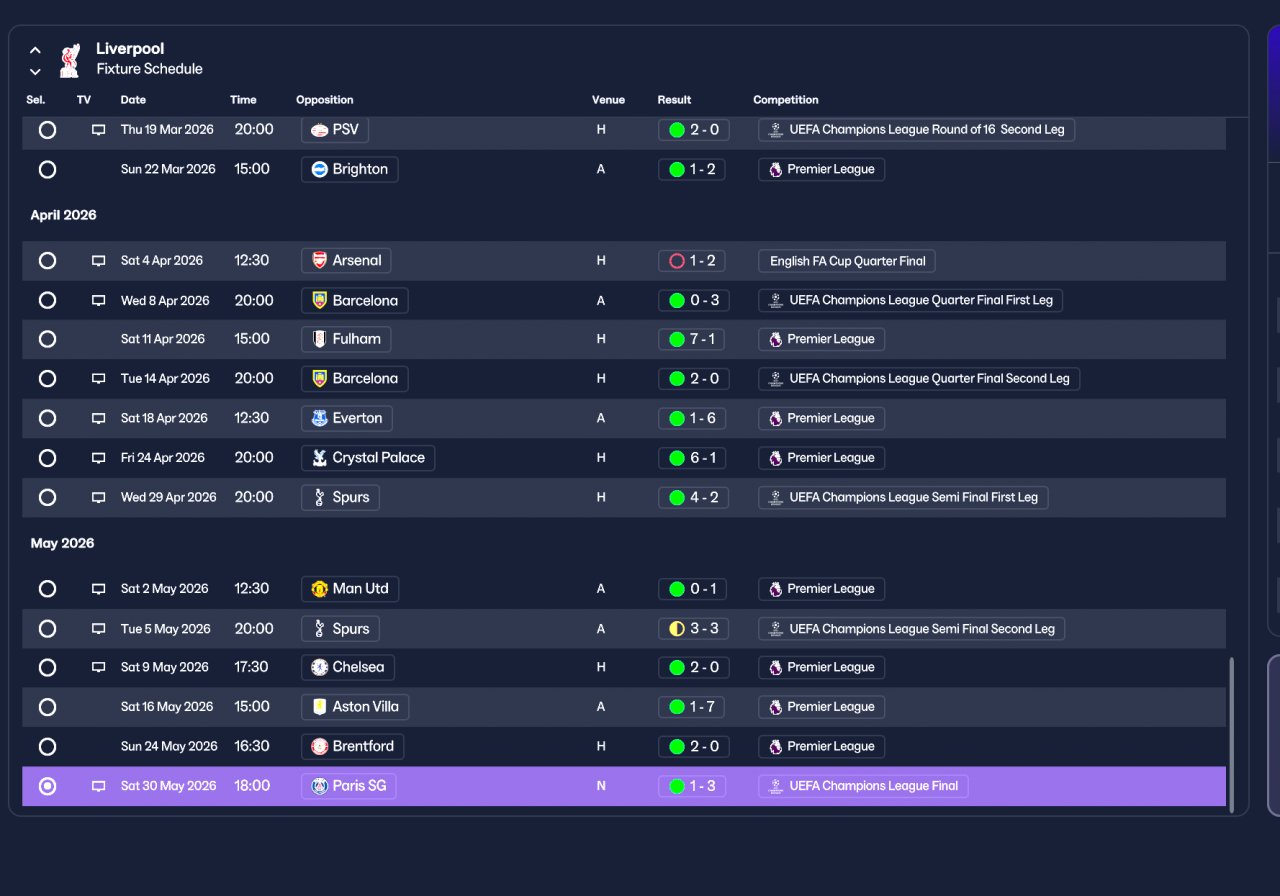
Task: Click the red loss circle on Arsenal 1-2 result
Action: click(x=677, y=261)
